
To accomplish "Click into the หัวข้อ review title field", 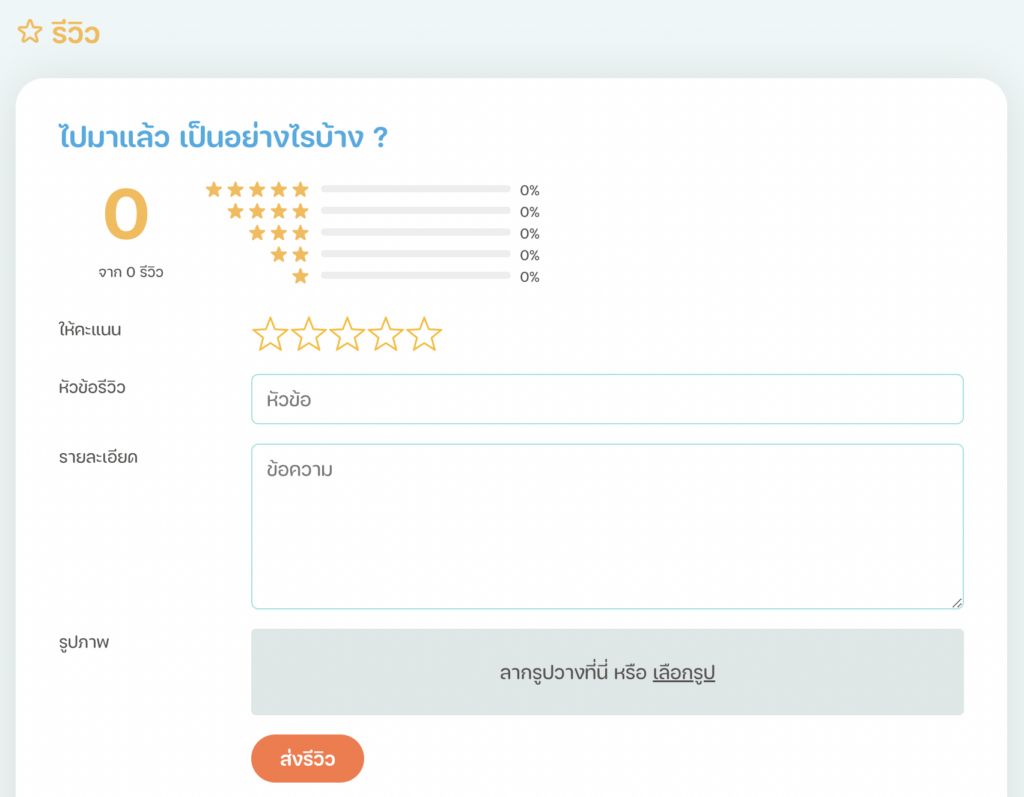I will [607, 399].
